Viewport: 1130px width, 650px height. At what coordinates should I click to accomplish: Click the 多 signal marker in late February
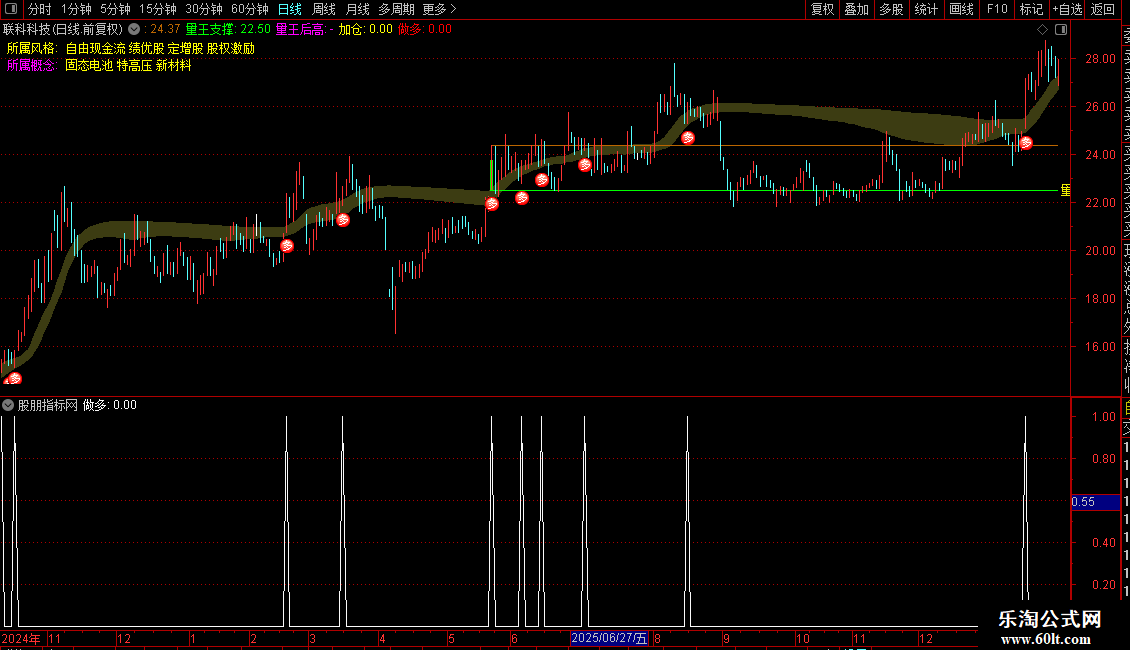(x=287, y=246)
